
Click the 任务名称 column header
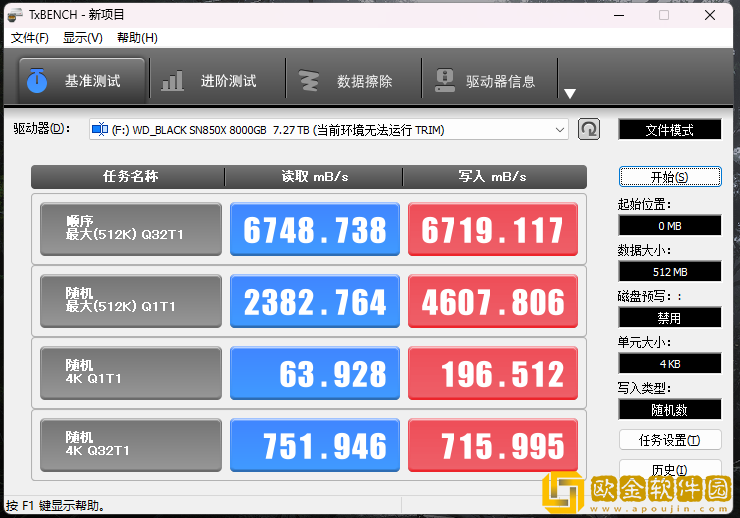click(x=128, y=177)
